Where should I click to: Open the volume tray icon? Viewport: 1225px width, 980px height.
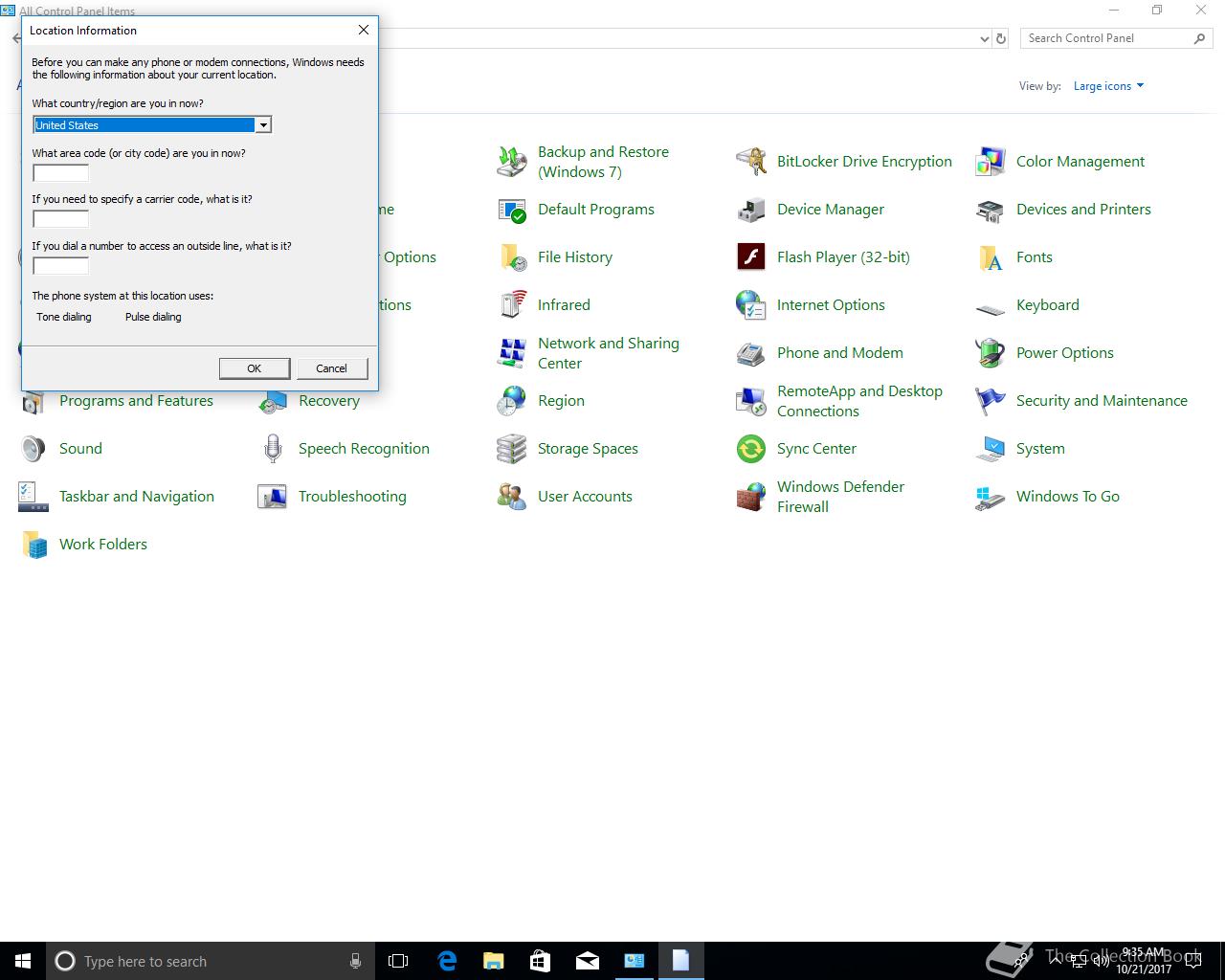[x=1101, y=961]
